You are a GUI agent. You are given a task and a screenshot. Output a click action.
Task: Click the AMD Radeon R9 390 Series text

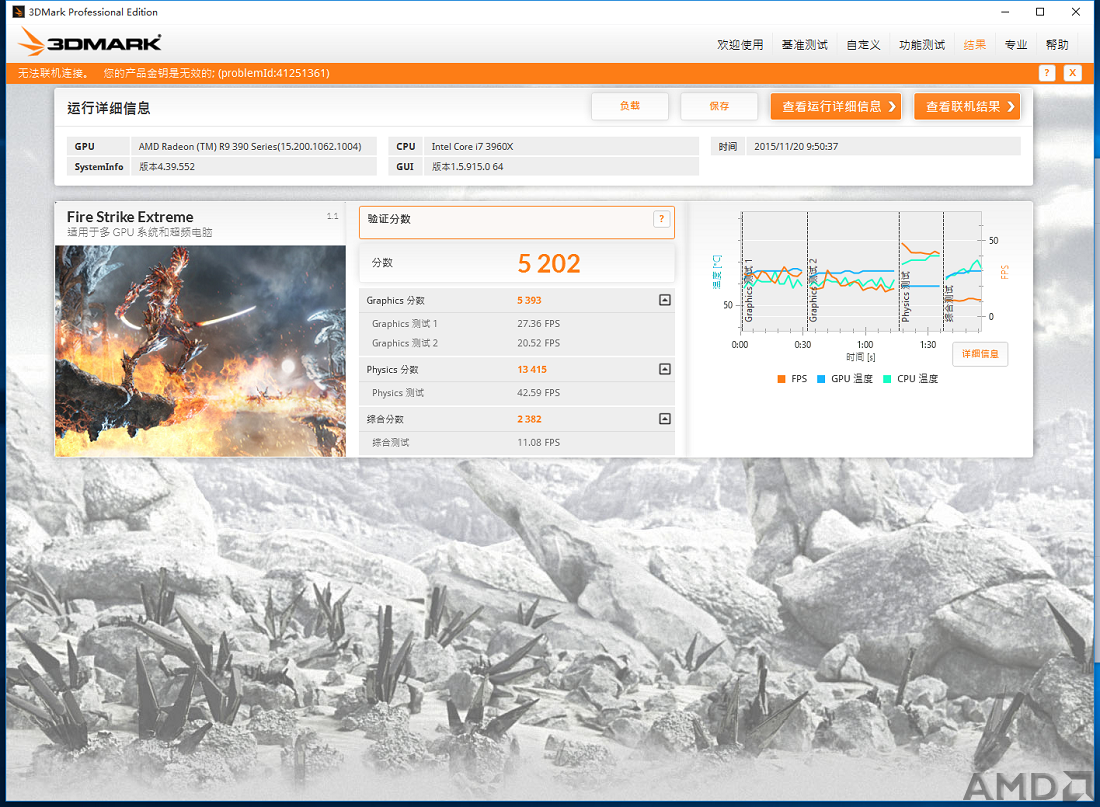[x=250, y=147]
